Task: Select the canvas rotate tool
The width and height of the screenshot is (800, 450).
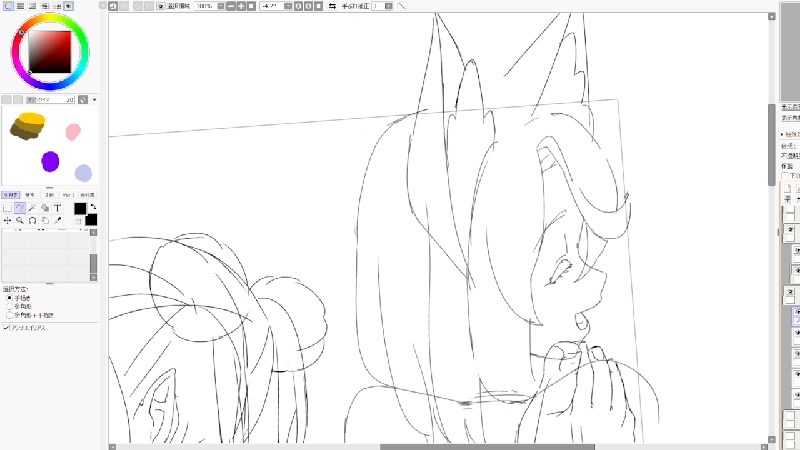Action: (33, 220)
